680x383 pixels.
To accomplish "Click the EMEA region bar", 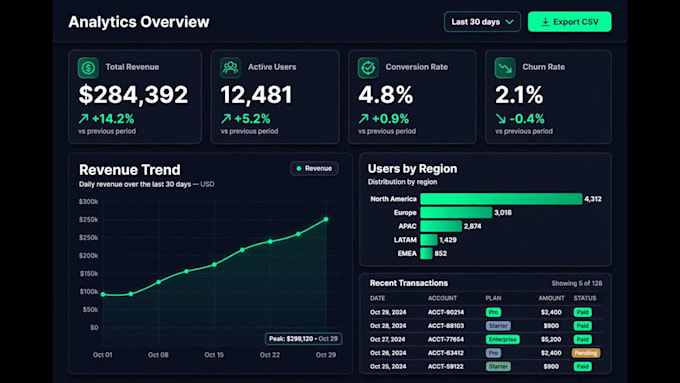I will [426, 253].
